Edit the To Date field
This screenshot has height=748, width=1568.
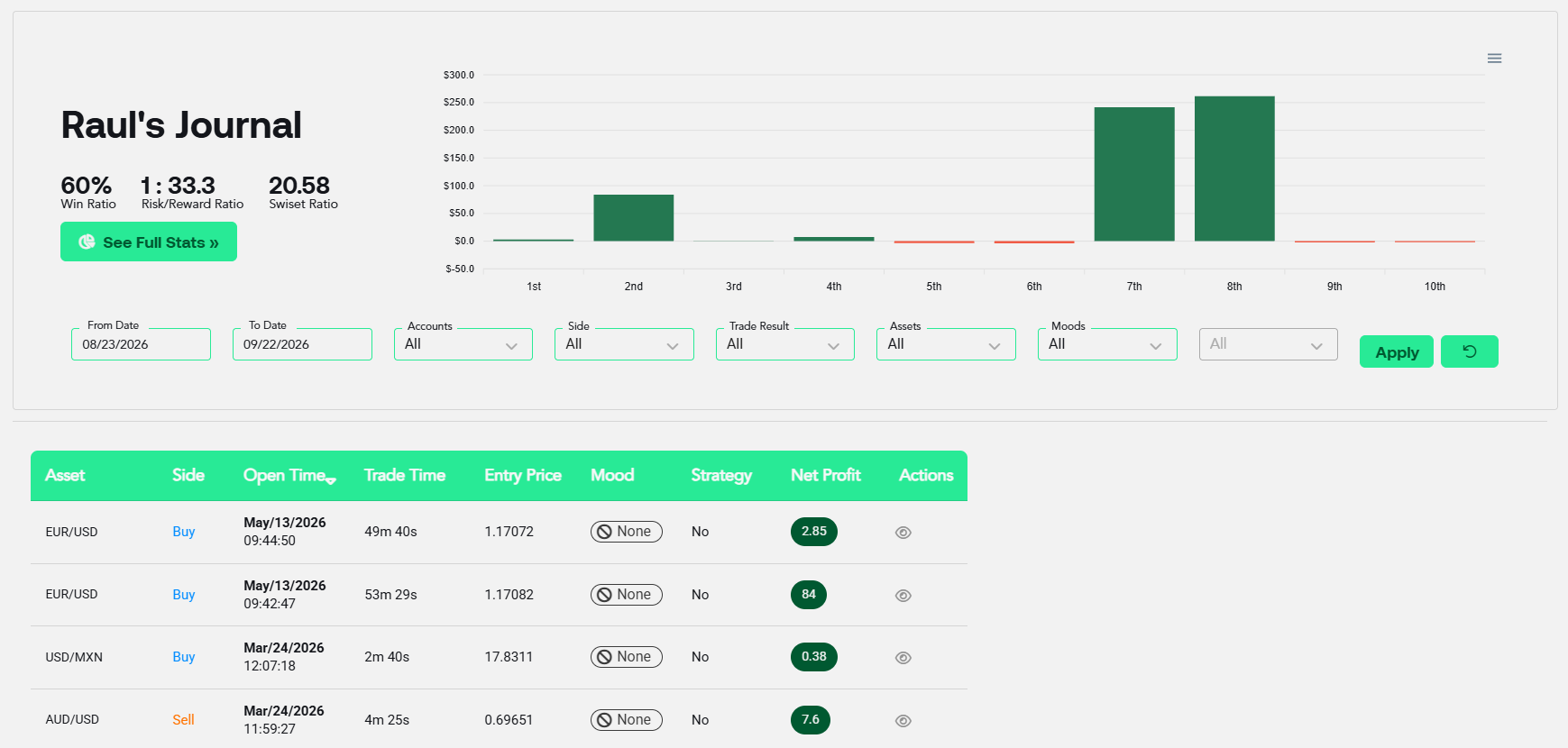[x=302, y=344]
